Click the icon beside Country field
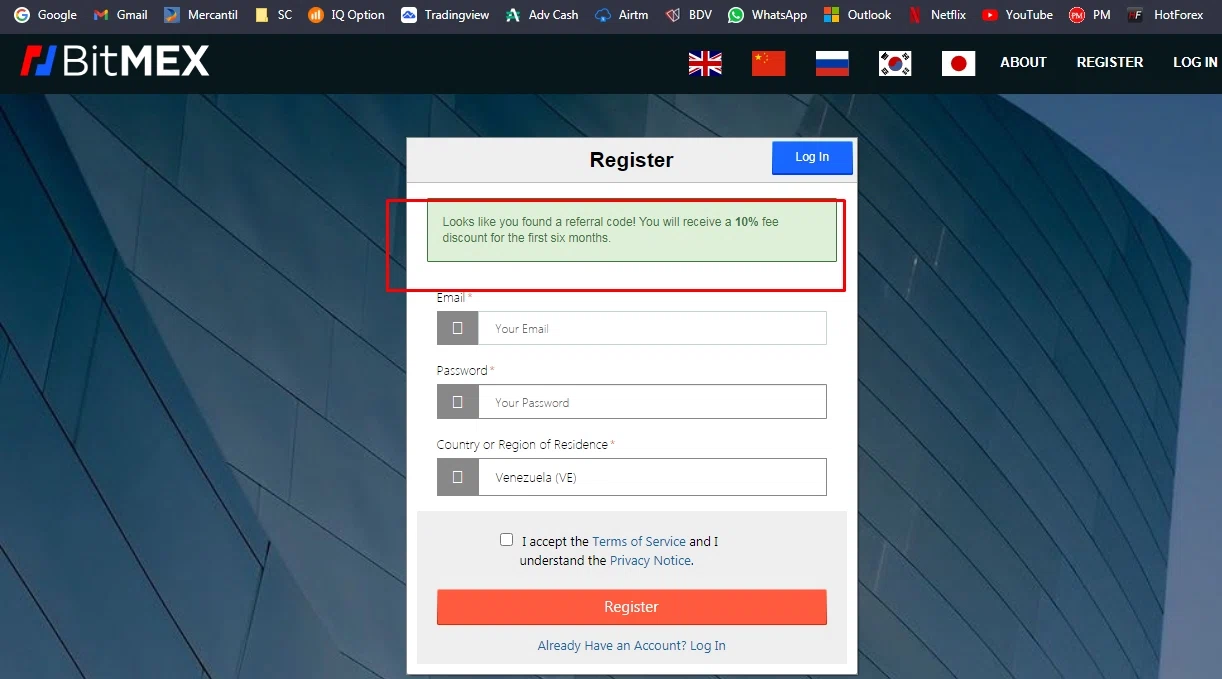This screenshot has width=1222, height=679. coord(457,477)
